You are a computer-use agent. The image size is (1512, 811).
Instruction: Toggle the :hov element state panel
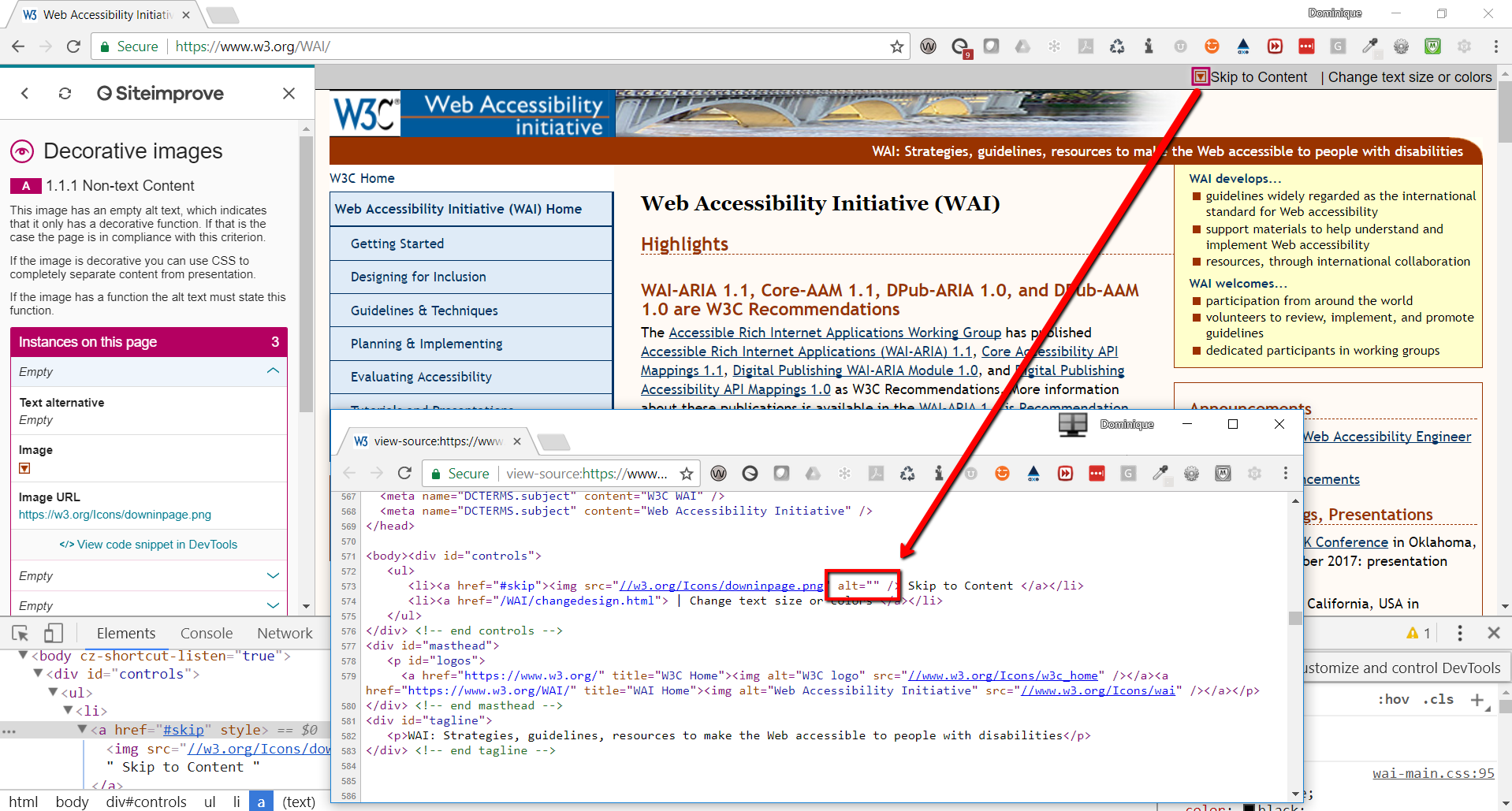click(1393, 699)
